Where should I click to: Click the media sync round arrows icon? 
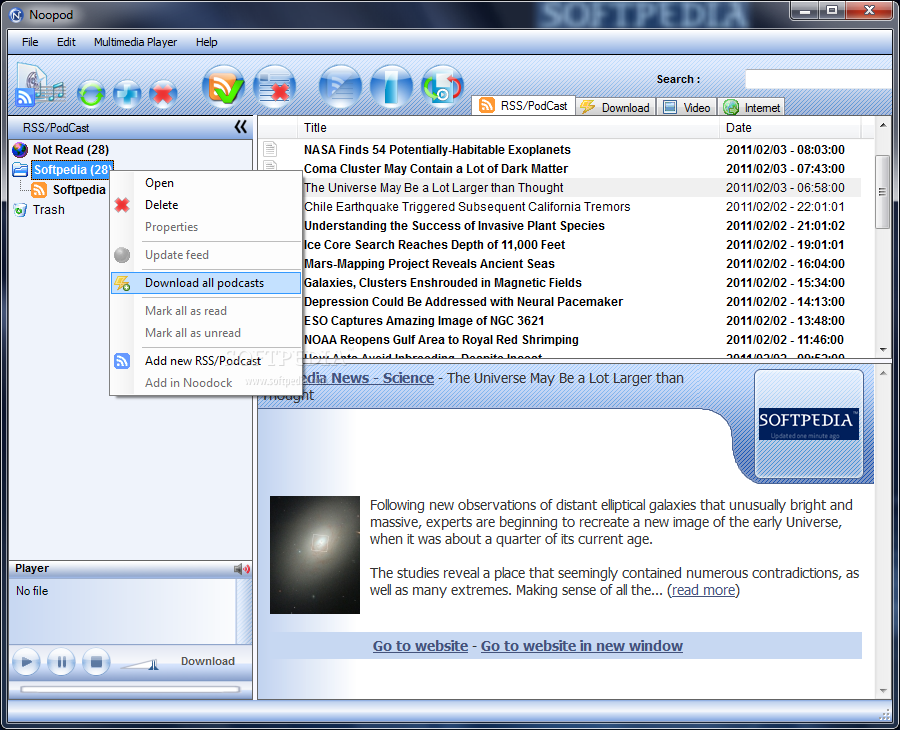pos(442,87)
